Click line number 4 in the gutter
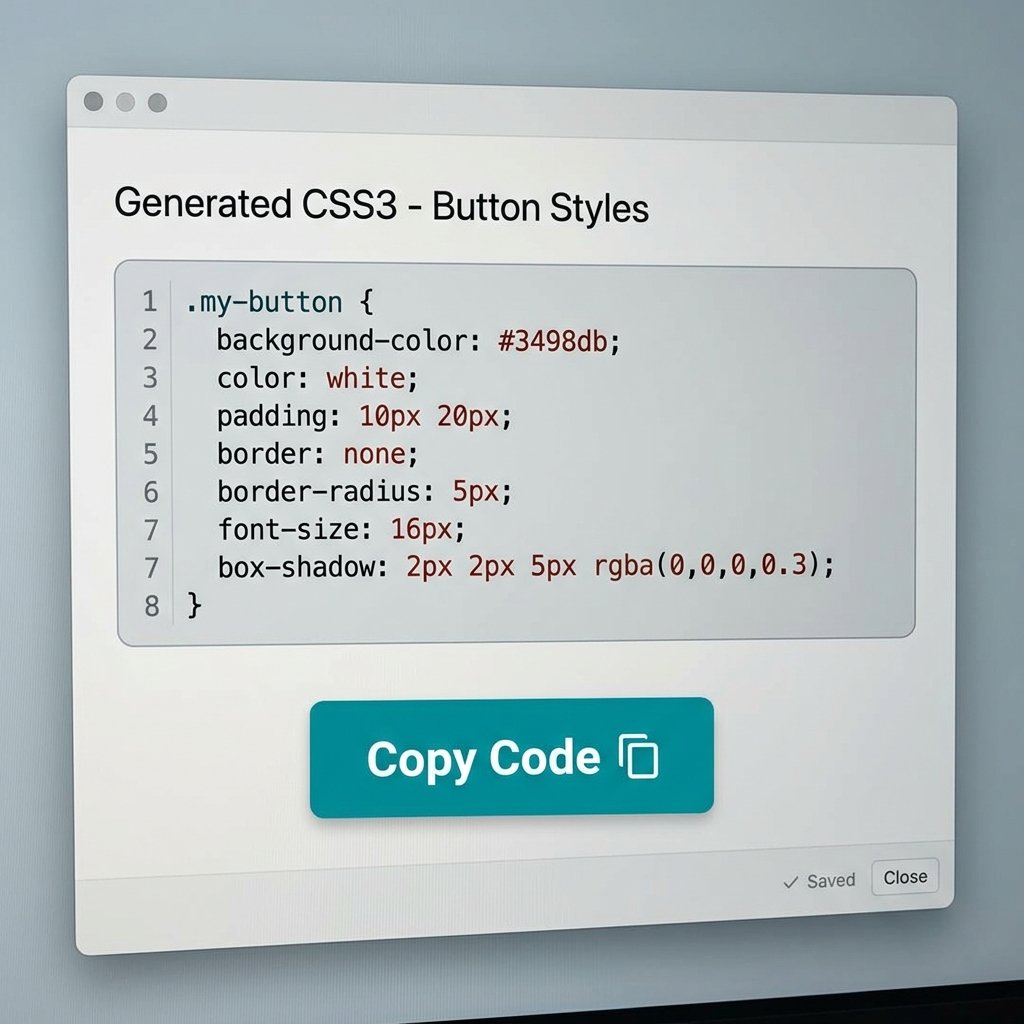The width and height of the screenshot is (1024, 1024). pos(150,416)
